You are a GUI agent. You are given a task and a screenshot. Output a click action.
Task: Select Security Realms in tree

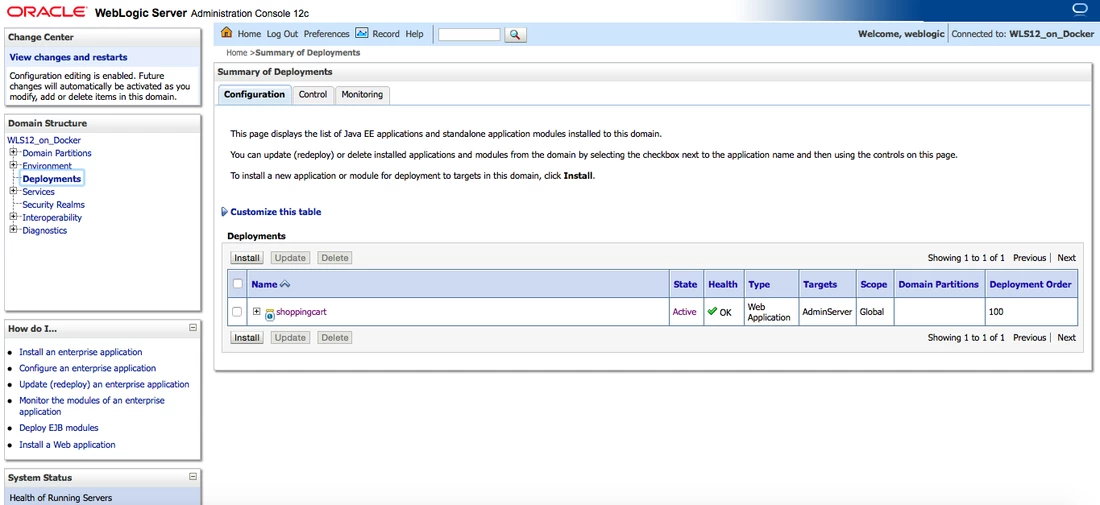point(53,205)
